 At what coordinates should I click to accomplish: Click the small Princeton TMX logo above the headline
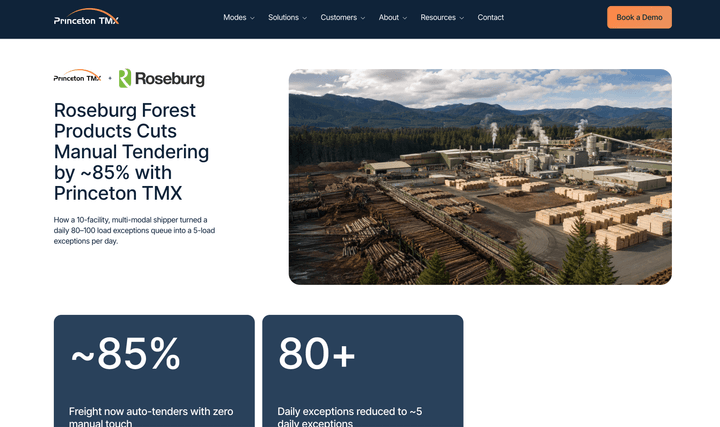tap(77, 76)
